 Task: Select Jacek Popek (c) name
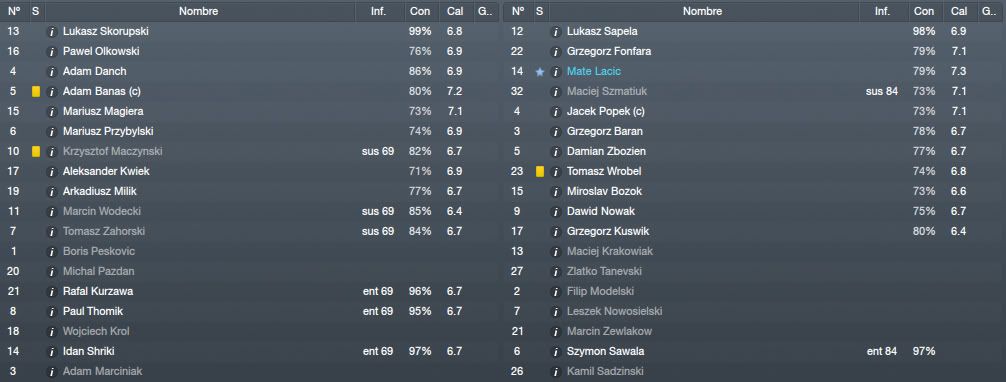coord(605,112)
